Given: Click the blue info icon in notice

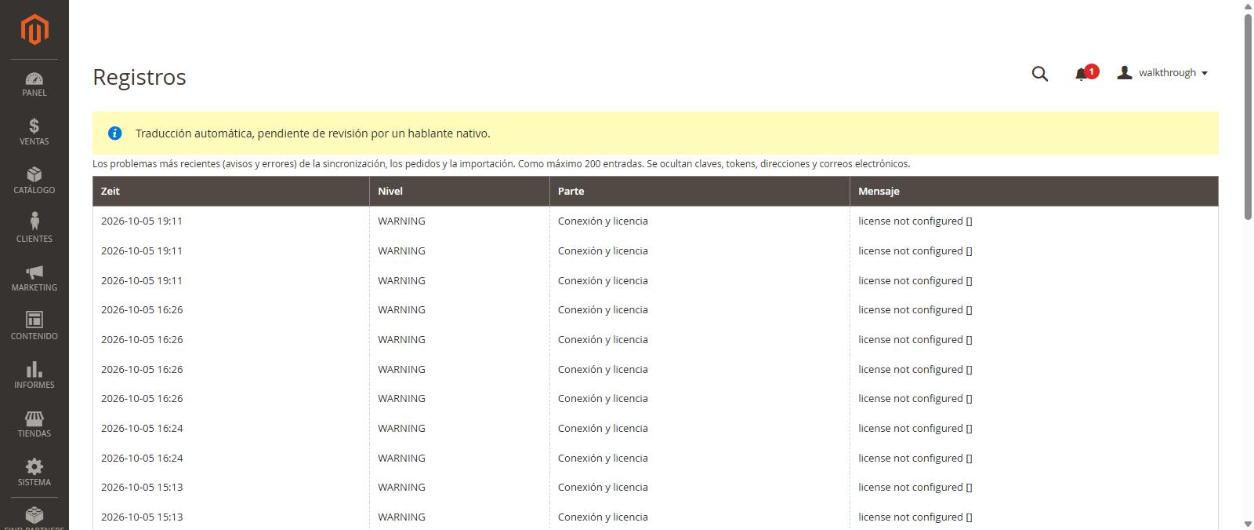Looking at the screenshot, I should click(x=115, y=133).
